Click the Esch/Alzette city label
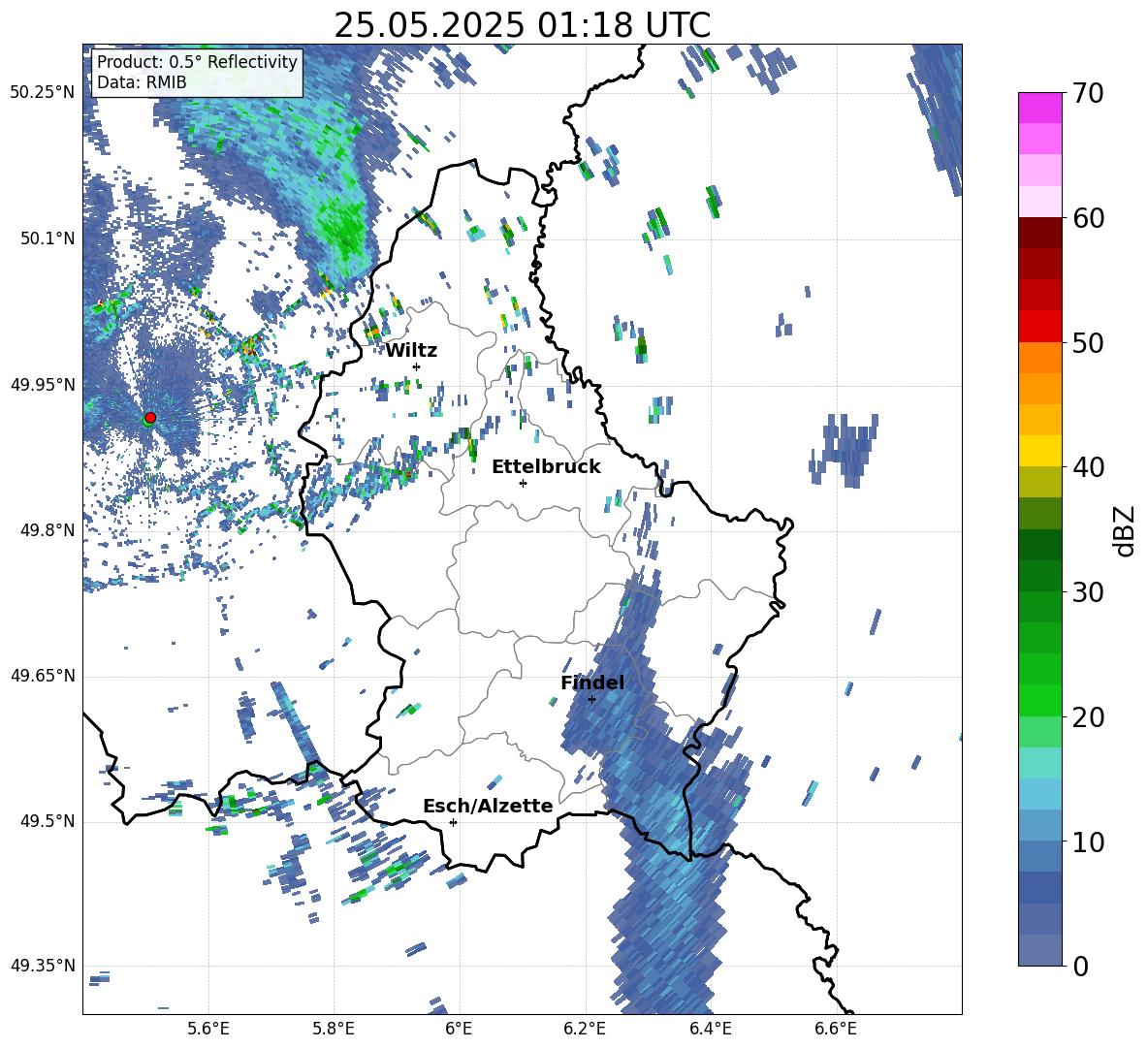The height and width of the screenshot is (1048, 1148). pos(488,806)
